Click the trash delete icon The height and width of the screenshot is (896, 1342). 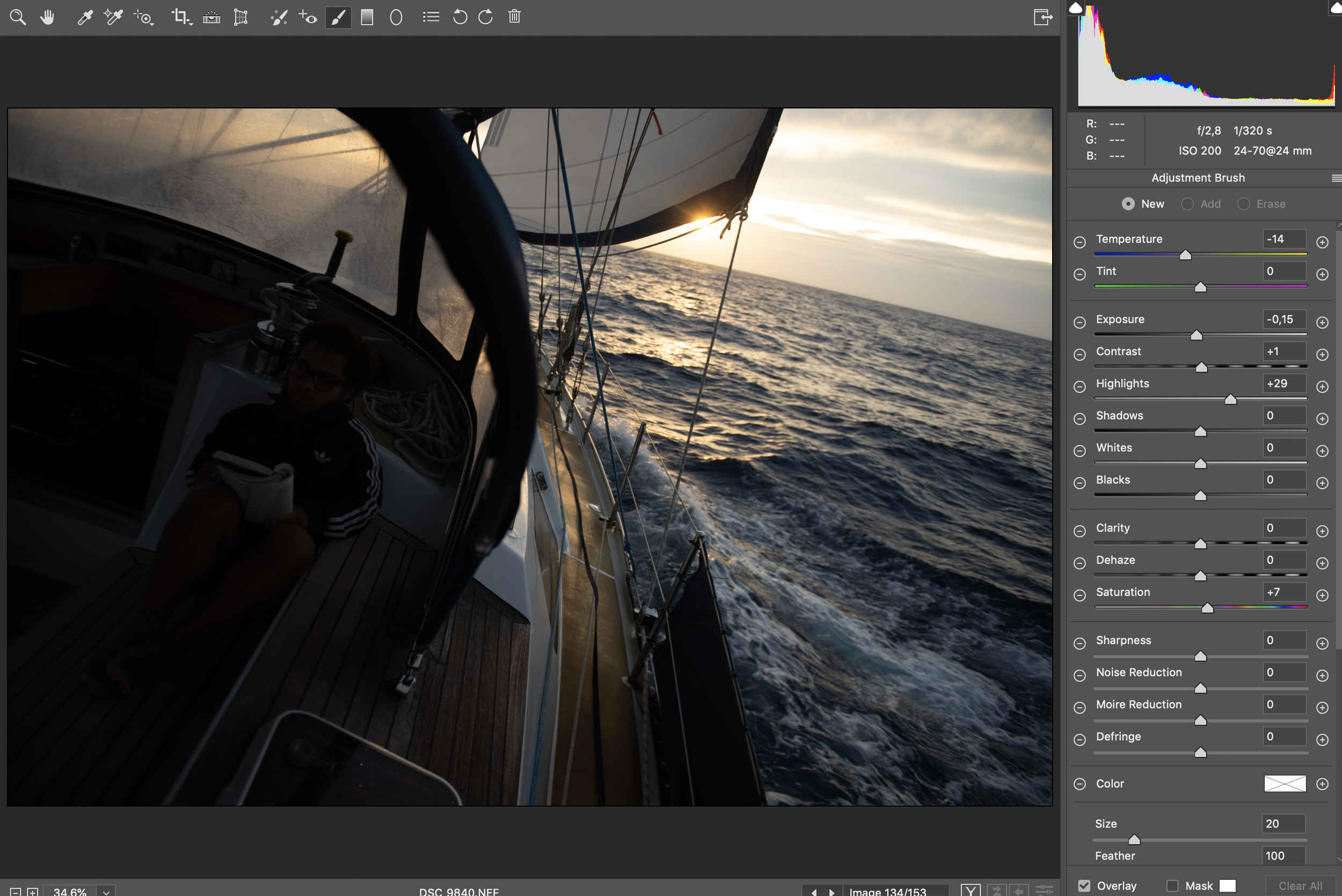[514, 17]
